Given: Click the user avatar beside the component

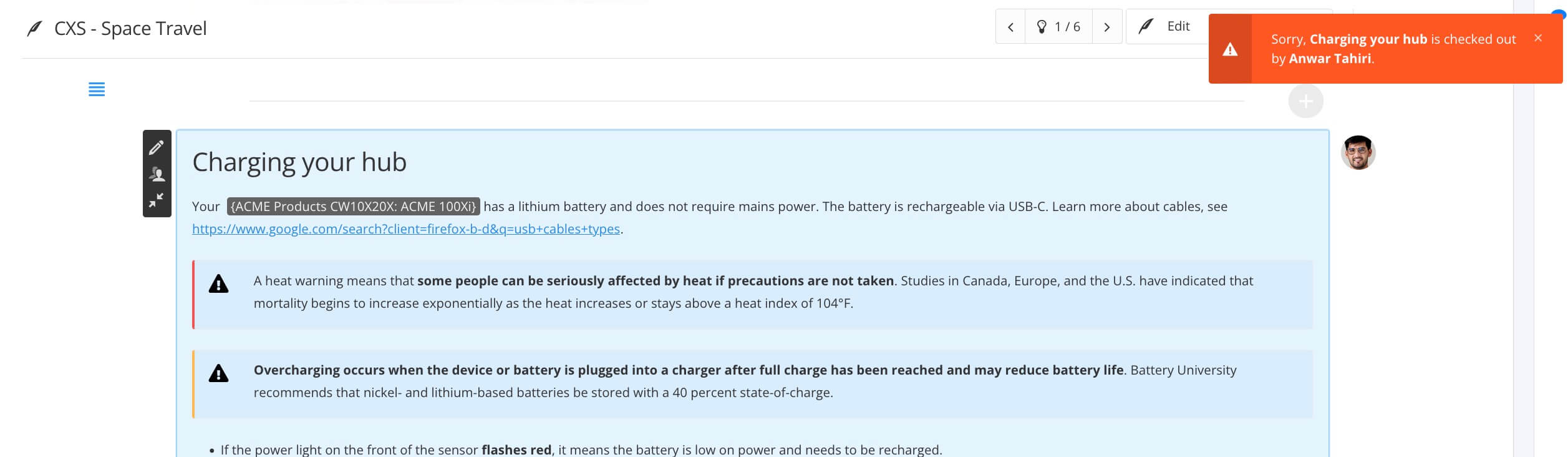Looking at the screenshot, I should [1358, 153].
